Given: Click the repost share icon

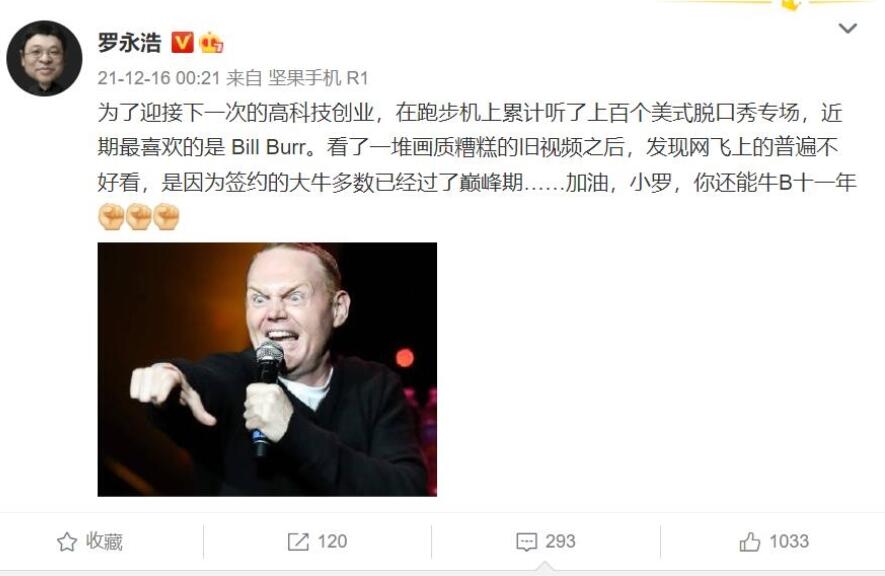Looking at the screenshot, I should [298, 542].
